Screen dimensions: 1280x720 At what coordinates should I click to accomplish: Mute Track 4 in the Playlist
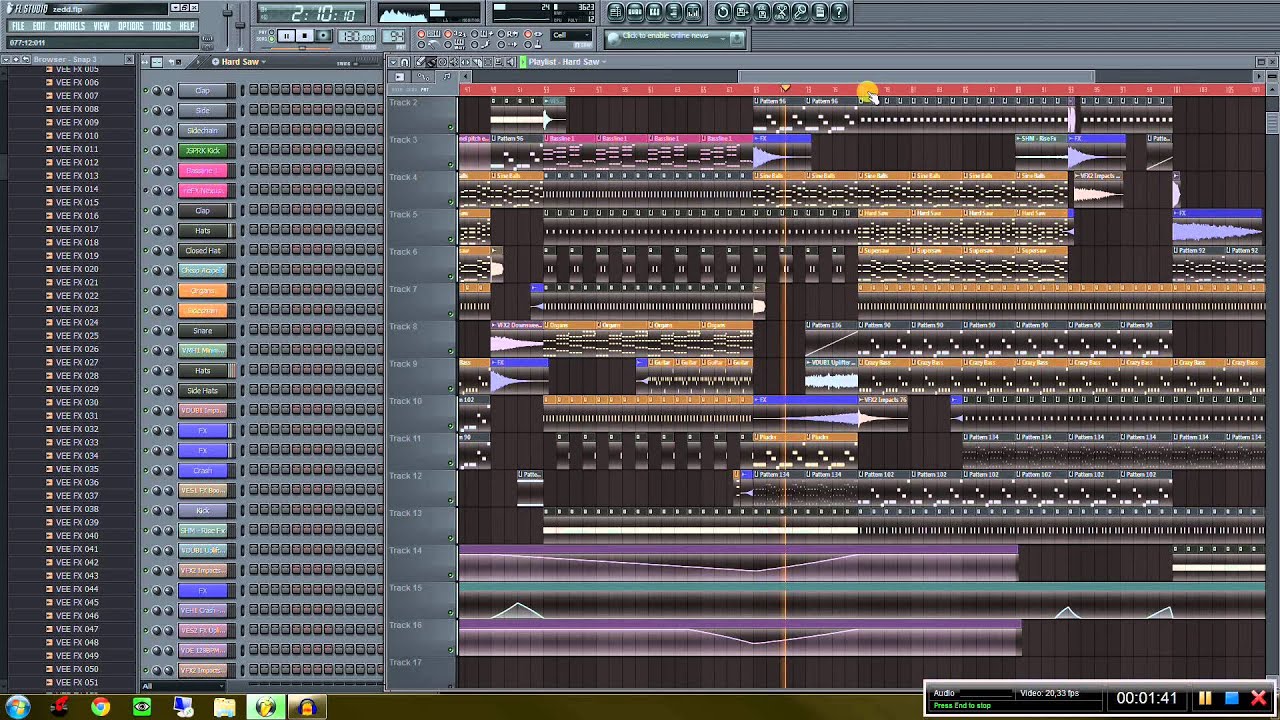pos(451,202)
